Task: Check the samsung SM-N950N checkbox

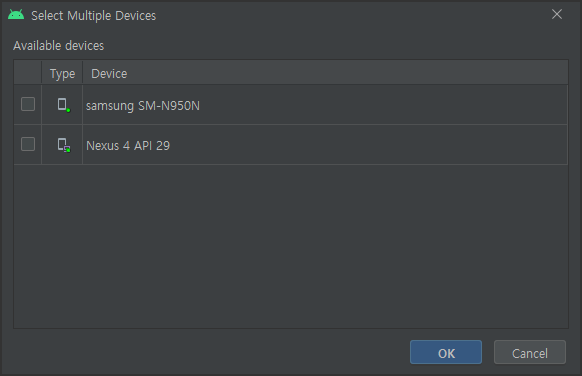Action: click(28, 104)
